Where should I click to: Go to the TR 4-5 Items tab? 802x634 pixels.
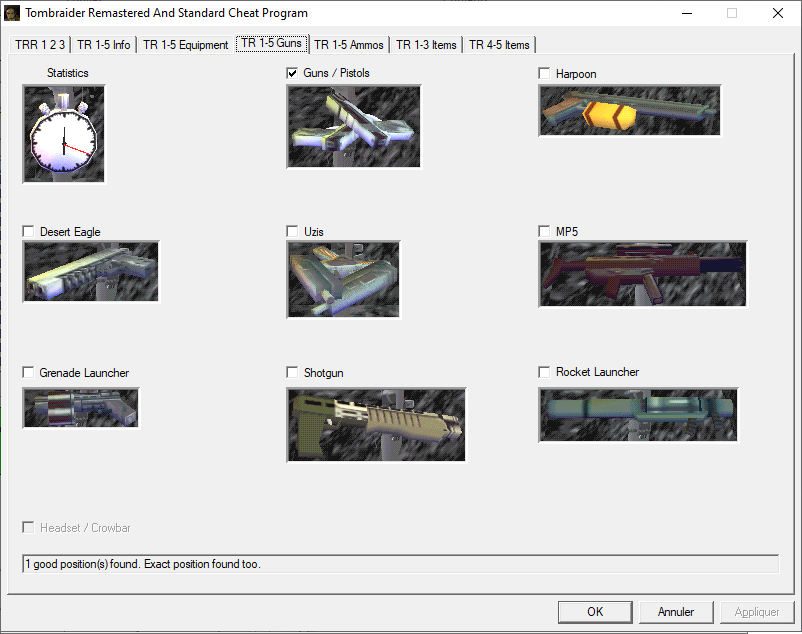(x=499, y=45)
